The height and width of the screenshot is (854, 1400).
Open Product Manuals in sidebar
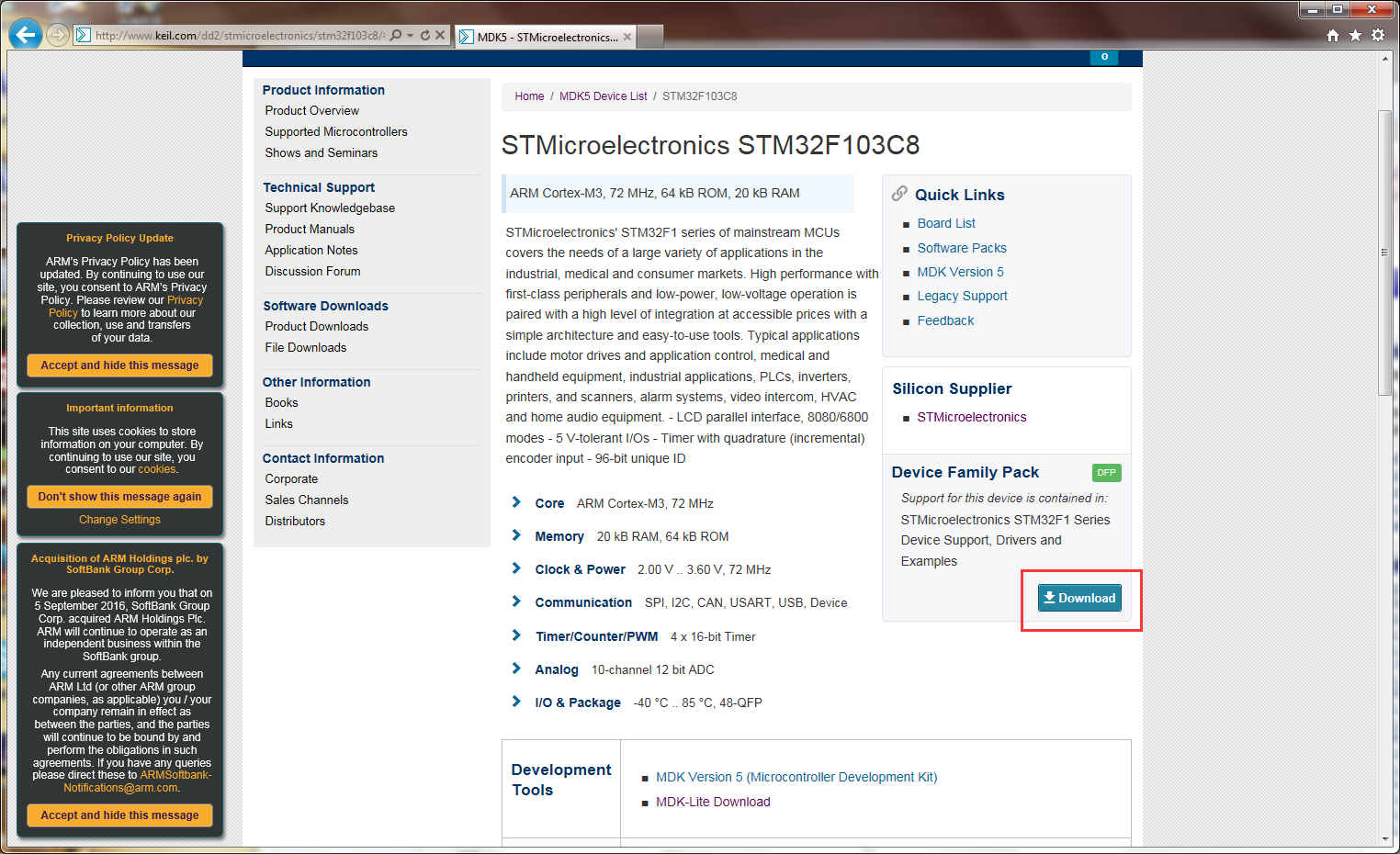tap(310, 229)
